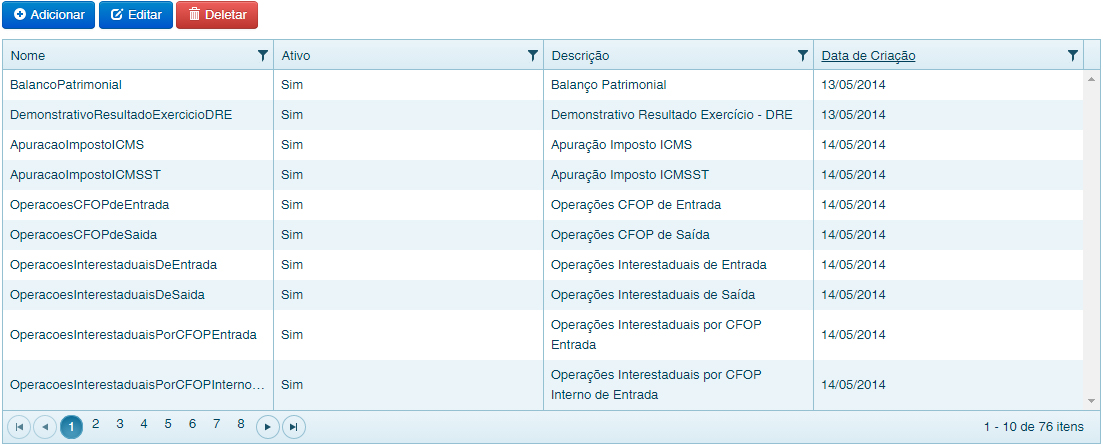Click the red Deletar button

pos(217,15)
